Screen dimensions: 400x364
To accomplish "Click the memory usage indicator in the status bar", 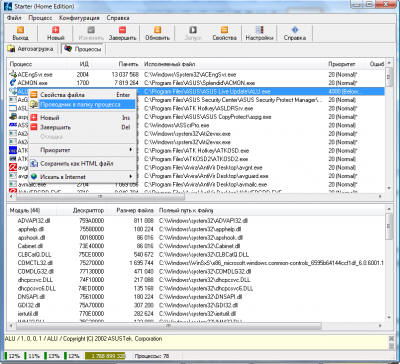I will coord(105,356).
